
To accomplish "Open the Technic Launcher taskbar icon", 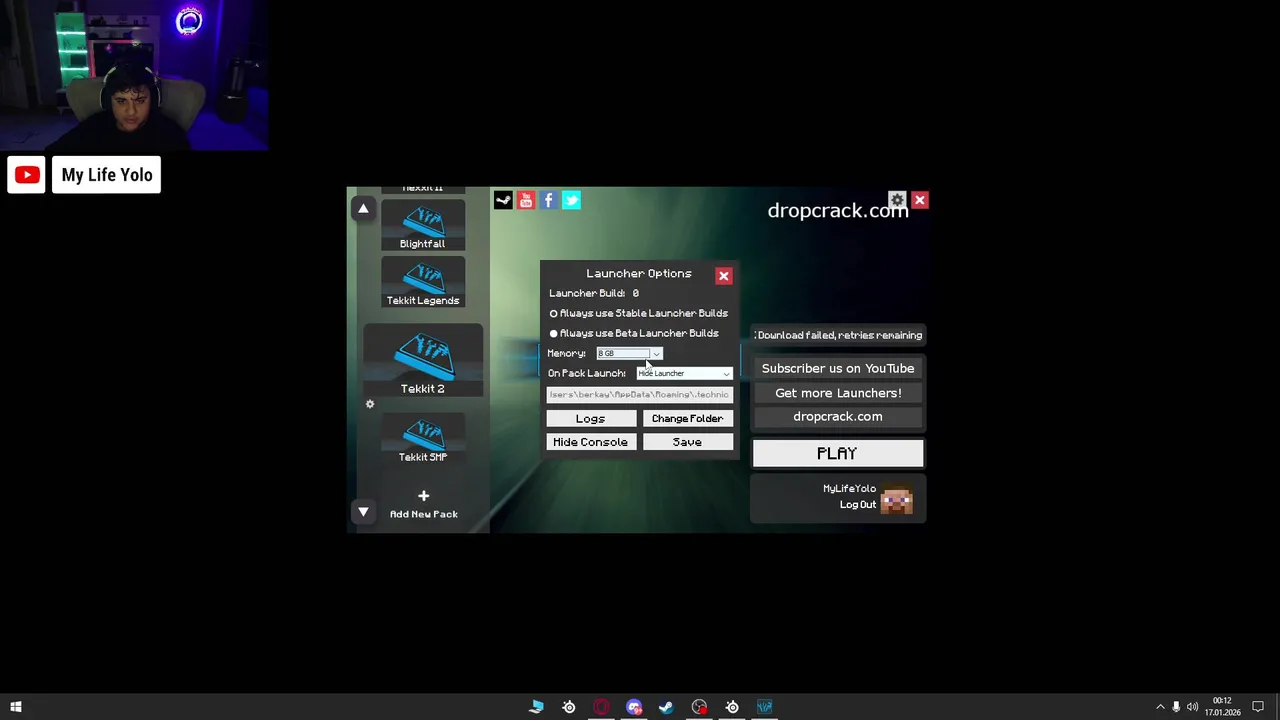I will point(765,707).
